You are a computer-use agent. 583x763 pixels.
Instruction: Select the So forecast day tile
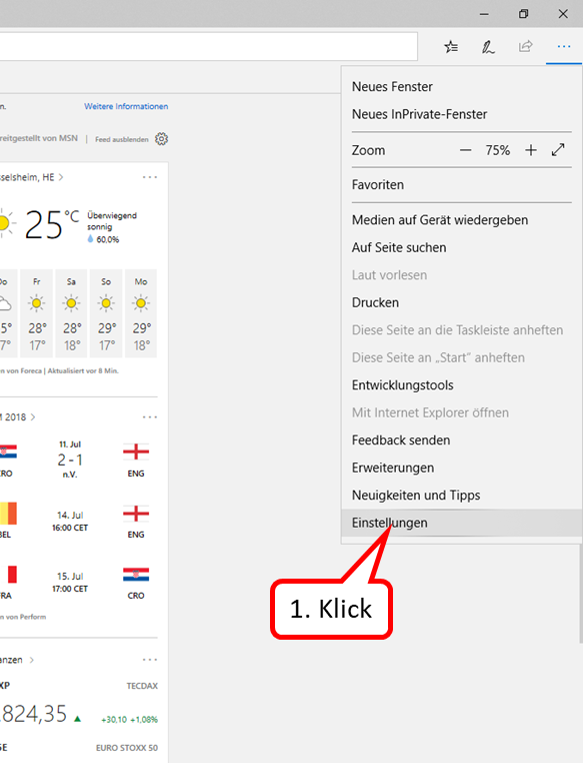click(106, 313)
